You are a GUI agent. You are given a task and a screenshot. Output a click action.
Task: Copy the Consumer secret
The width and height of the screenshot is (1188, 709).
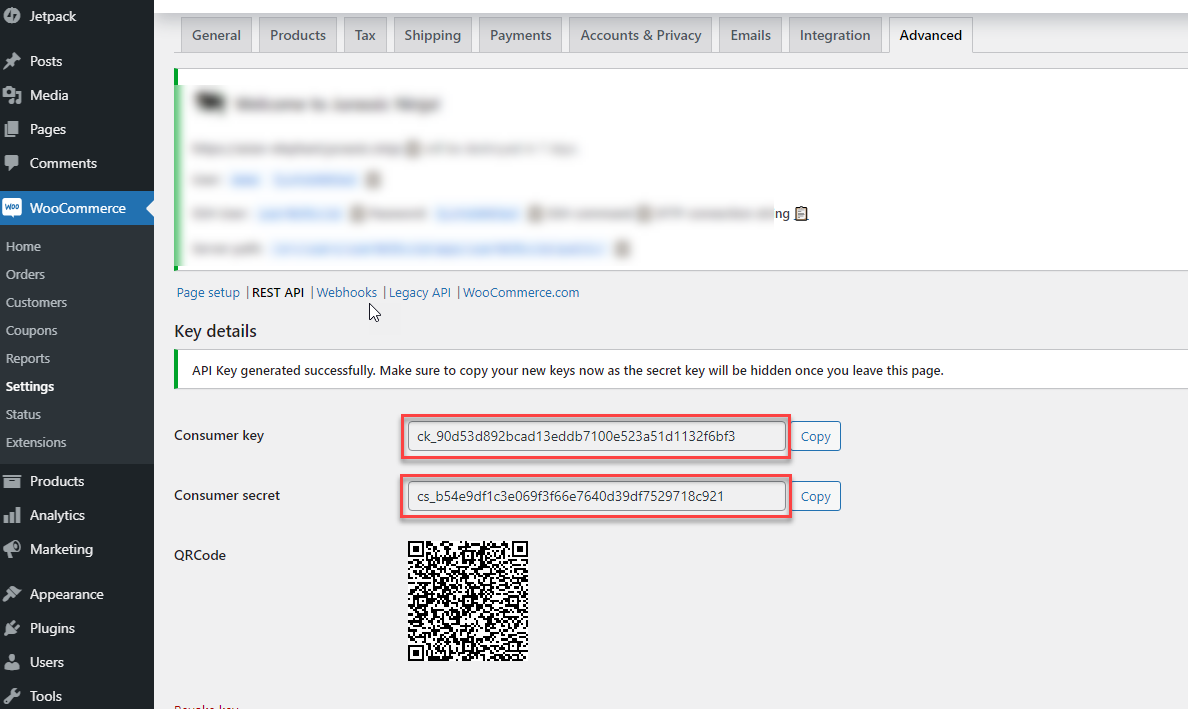click(816, 496)
